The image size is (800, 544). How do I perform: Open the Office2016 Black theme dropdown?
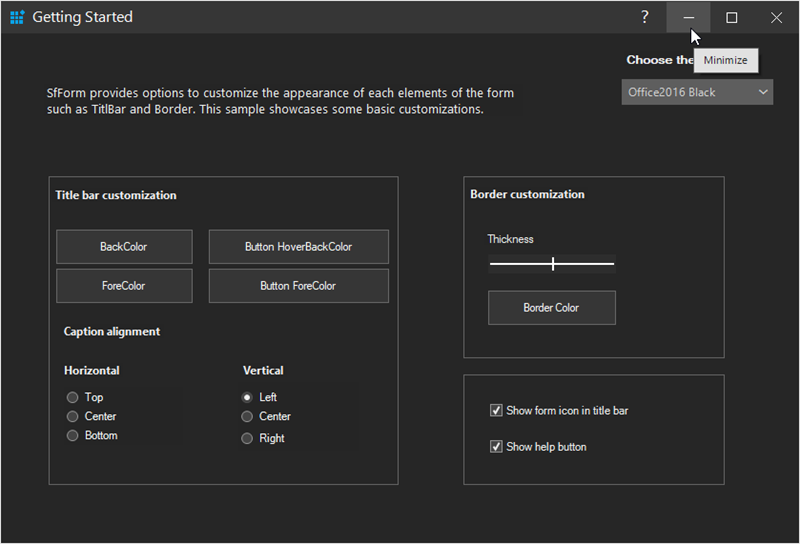pos(697,92)
